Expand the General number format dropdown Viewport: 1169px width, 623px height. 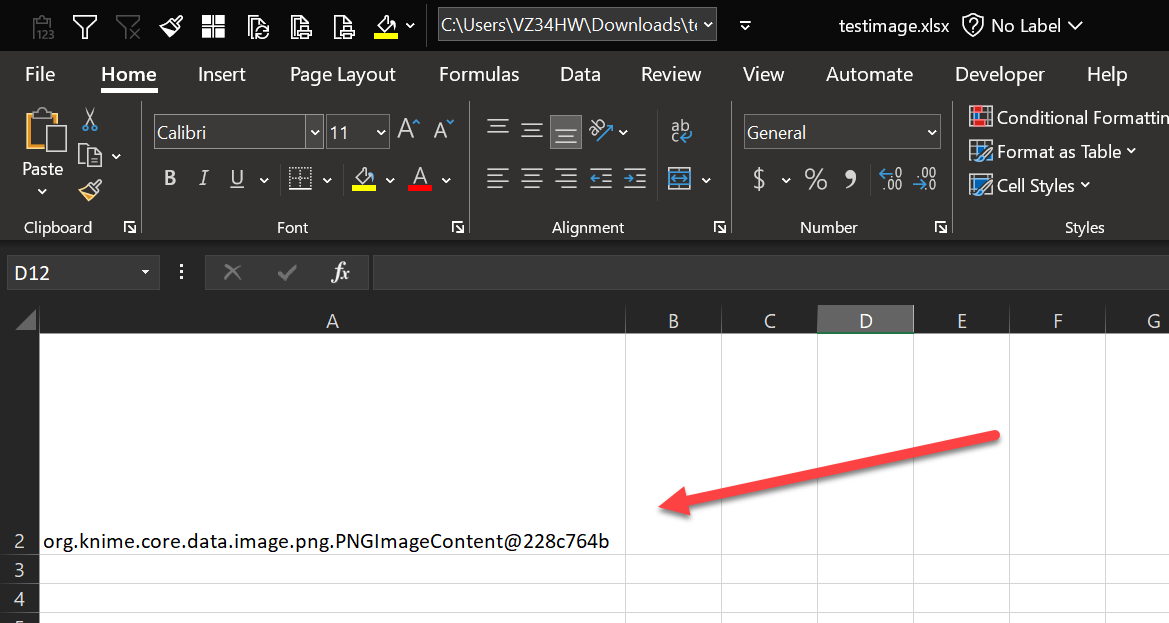(x=932, y=132)
